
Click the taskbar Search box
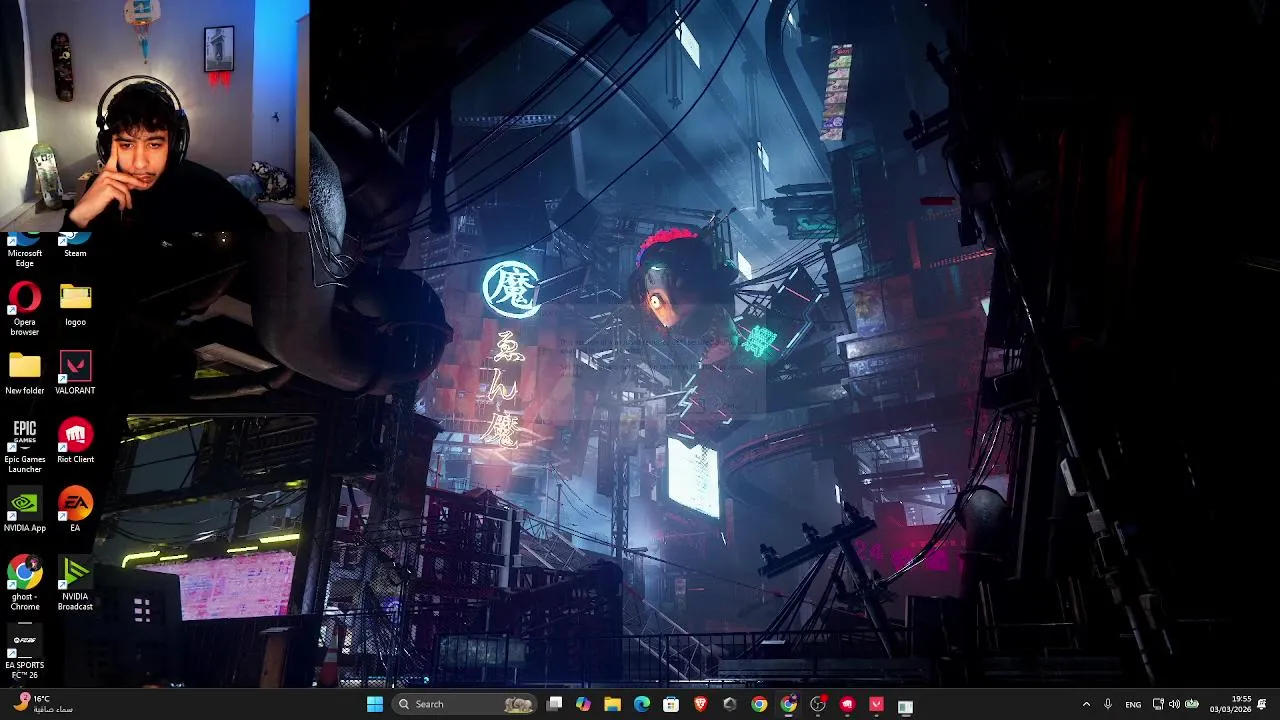pos(465,705)
